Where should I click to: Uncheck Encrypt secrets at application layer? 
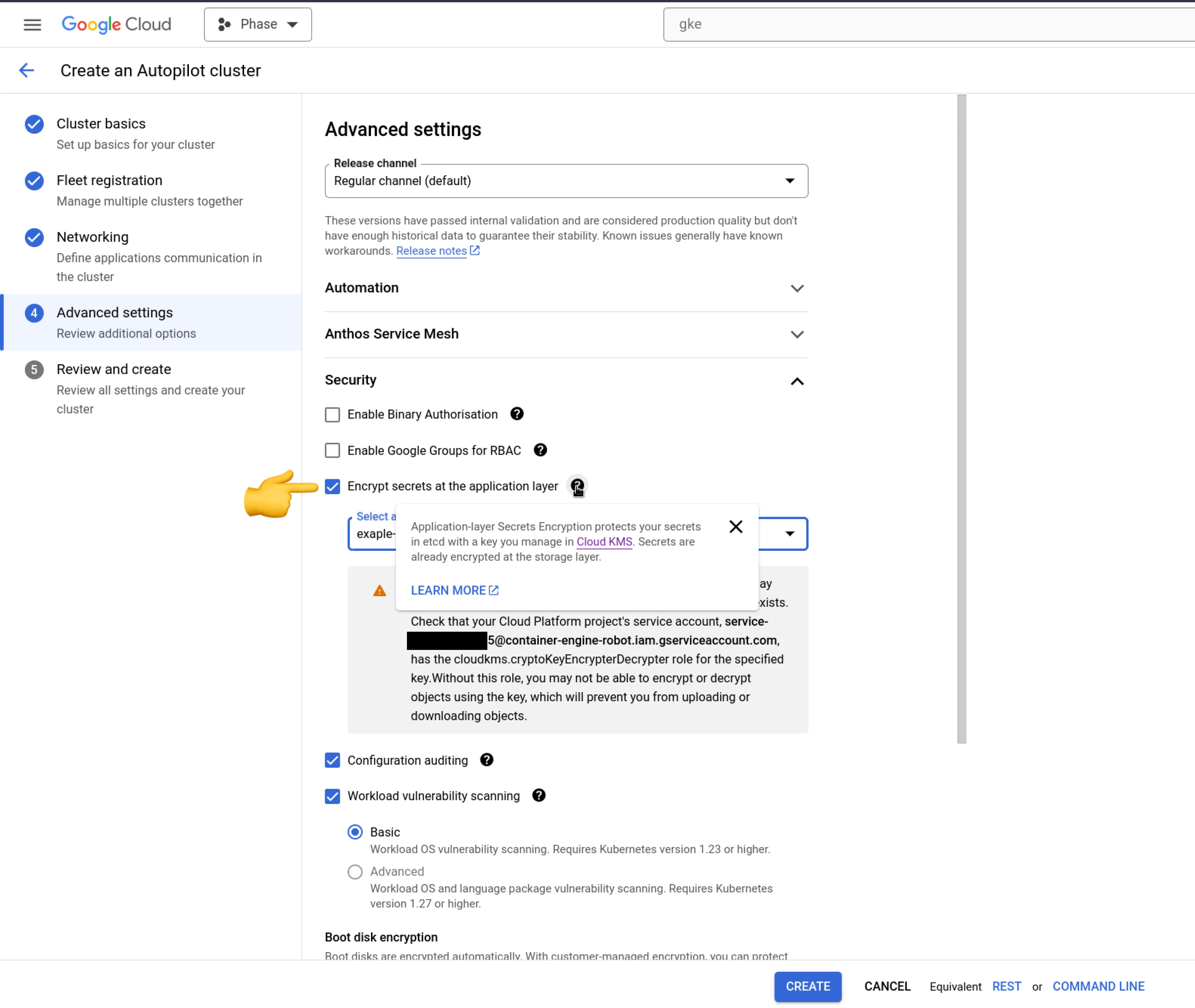tap(332, 486)
